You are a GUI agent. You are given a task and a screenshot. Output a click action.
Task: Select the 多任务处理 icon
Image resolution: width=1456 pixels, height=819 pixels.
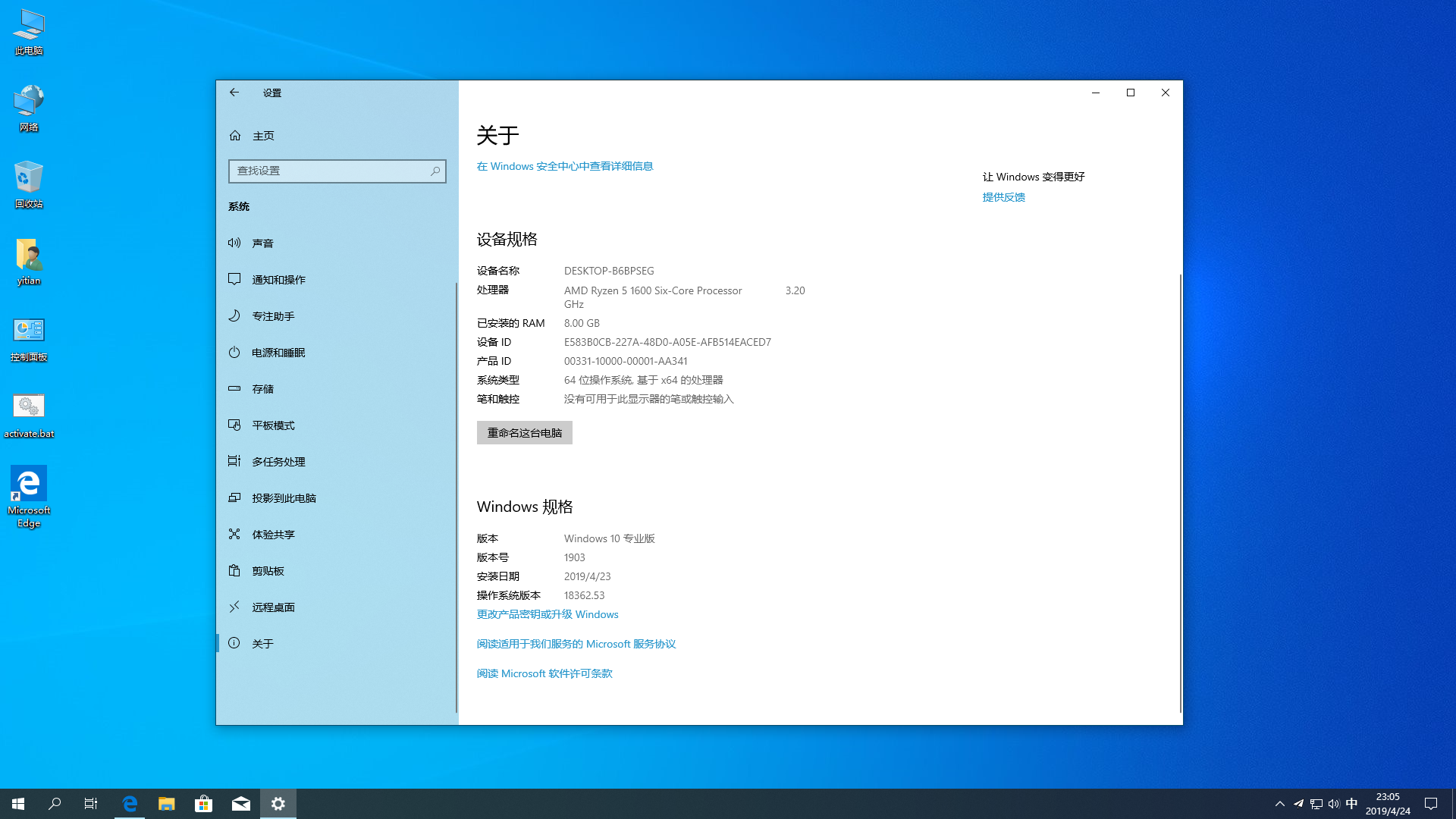pyautogui.click(x=234, y=461)
